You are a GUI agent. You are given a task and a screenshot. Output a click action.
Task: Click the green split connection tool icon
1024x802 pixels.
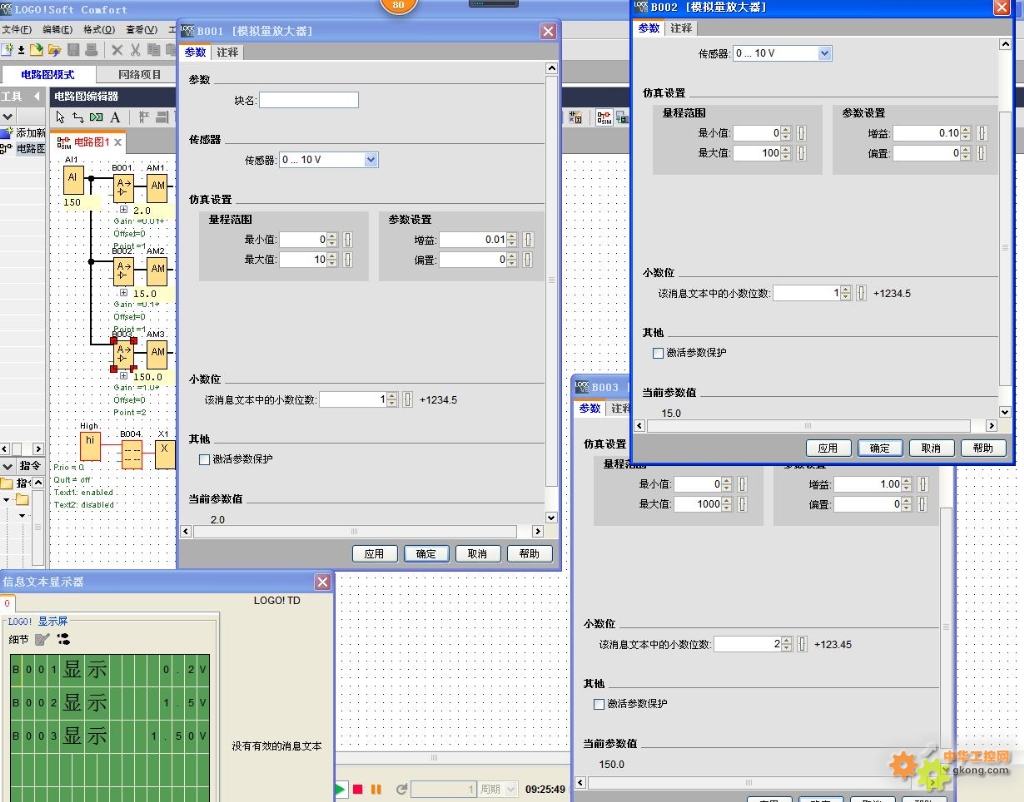pyautogui.click(x=96, y=118)
